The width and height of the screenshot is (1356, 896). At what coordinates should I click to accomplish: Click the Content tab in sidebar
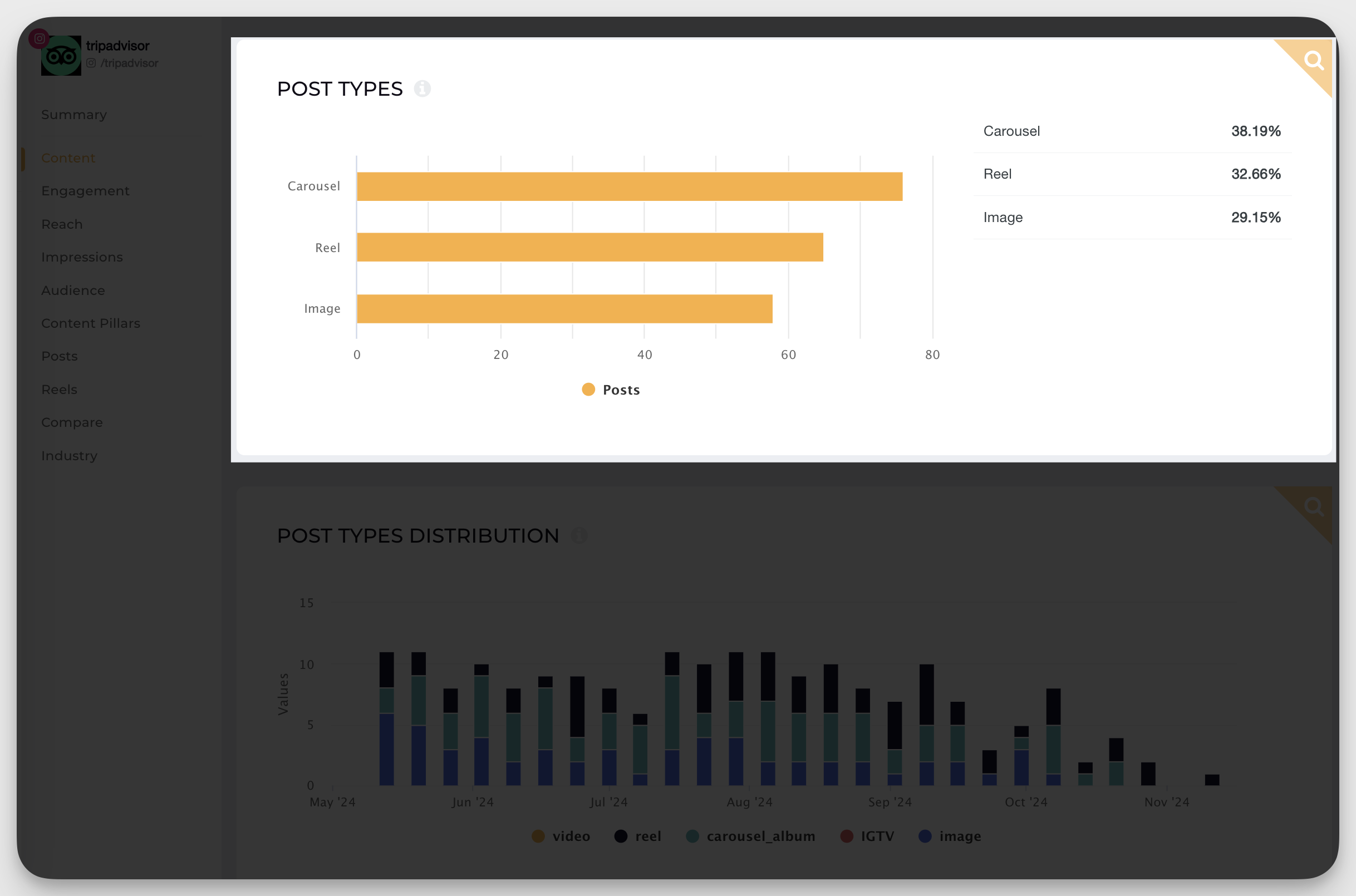pyautogui.click(x=68, y=157)
